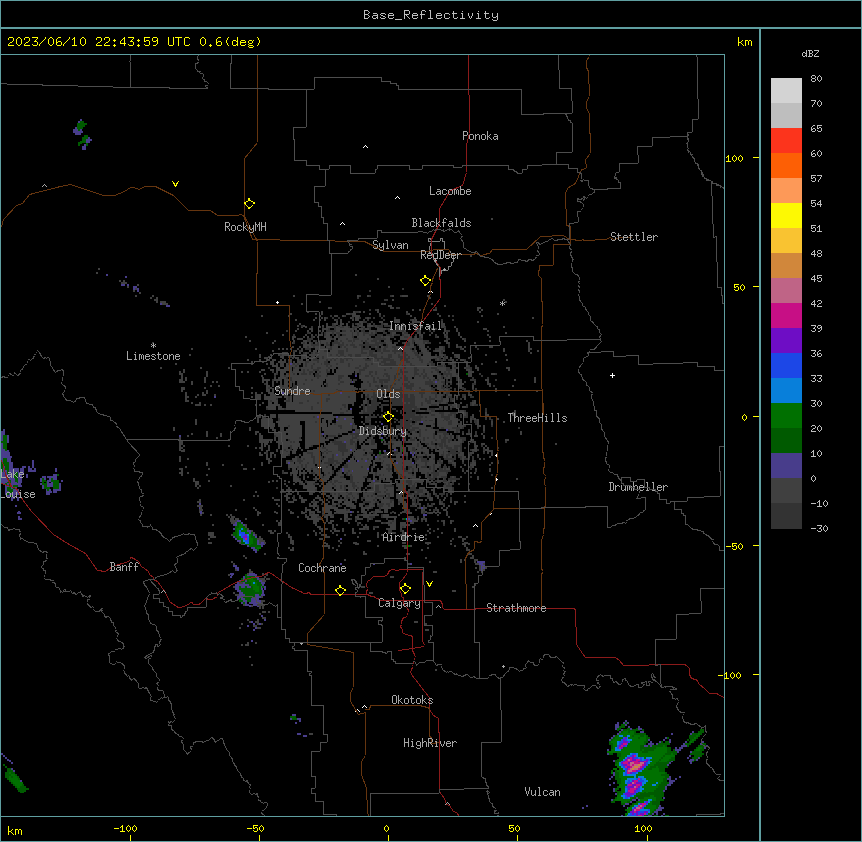Select the Lacombe map label
862x842 pixels.
coord(450,191)
